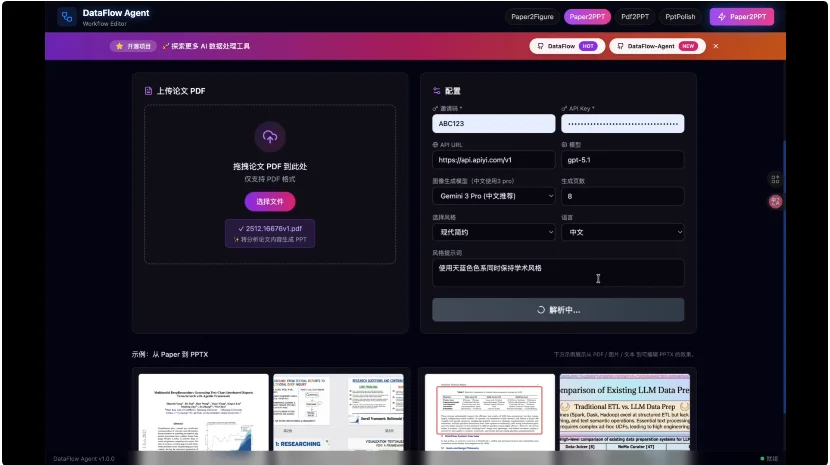The height and width of the screenshot is (465, 830).
Task: Open the Pdf2PPT tab
Action: click(x=635, y=17)
